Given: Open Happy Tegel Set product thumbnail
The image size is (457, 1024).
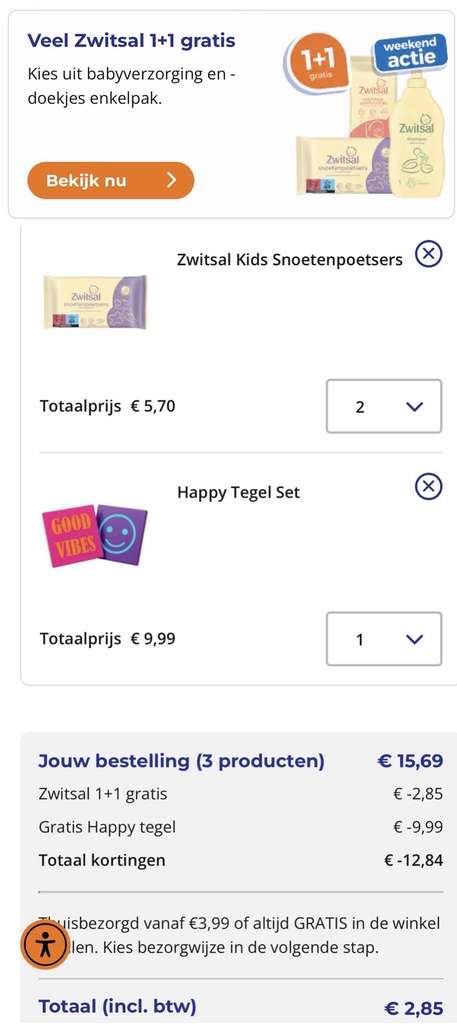Looking at the screenshot, I should pyautogui.click(x=95, y=536).
